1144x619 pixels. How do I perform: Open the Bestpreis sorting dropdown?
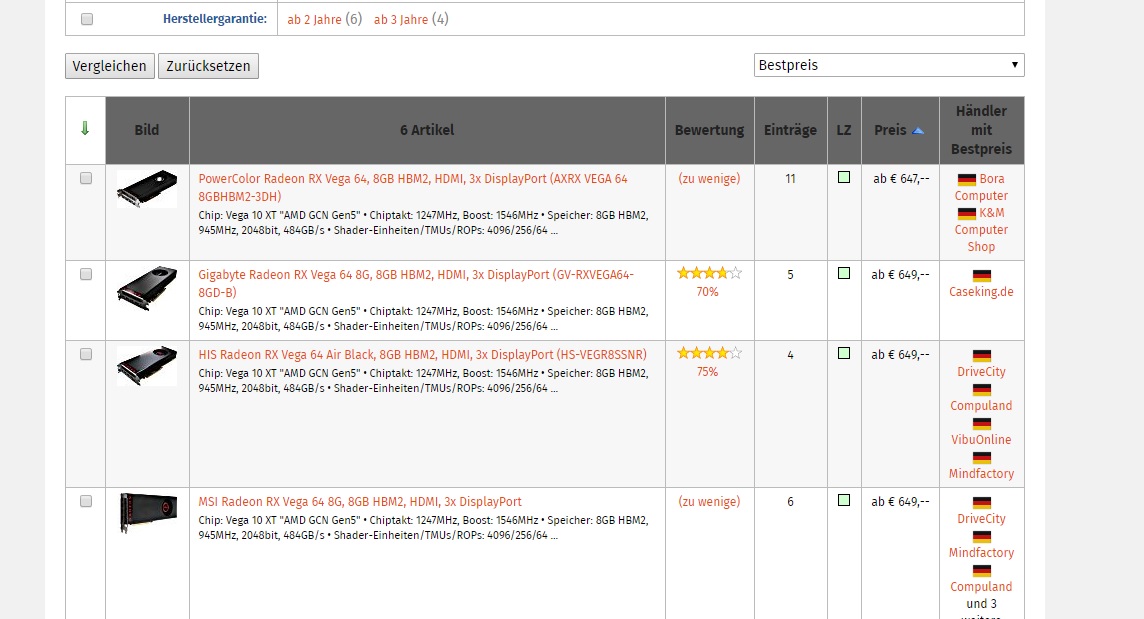pos(889,65)
